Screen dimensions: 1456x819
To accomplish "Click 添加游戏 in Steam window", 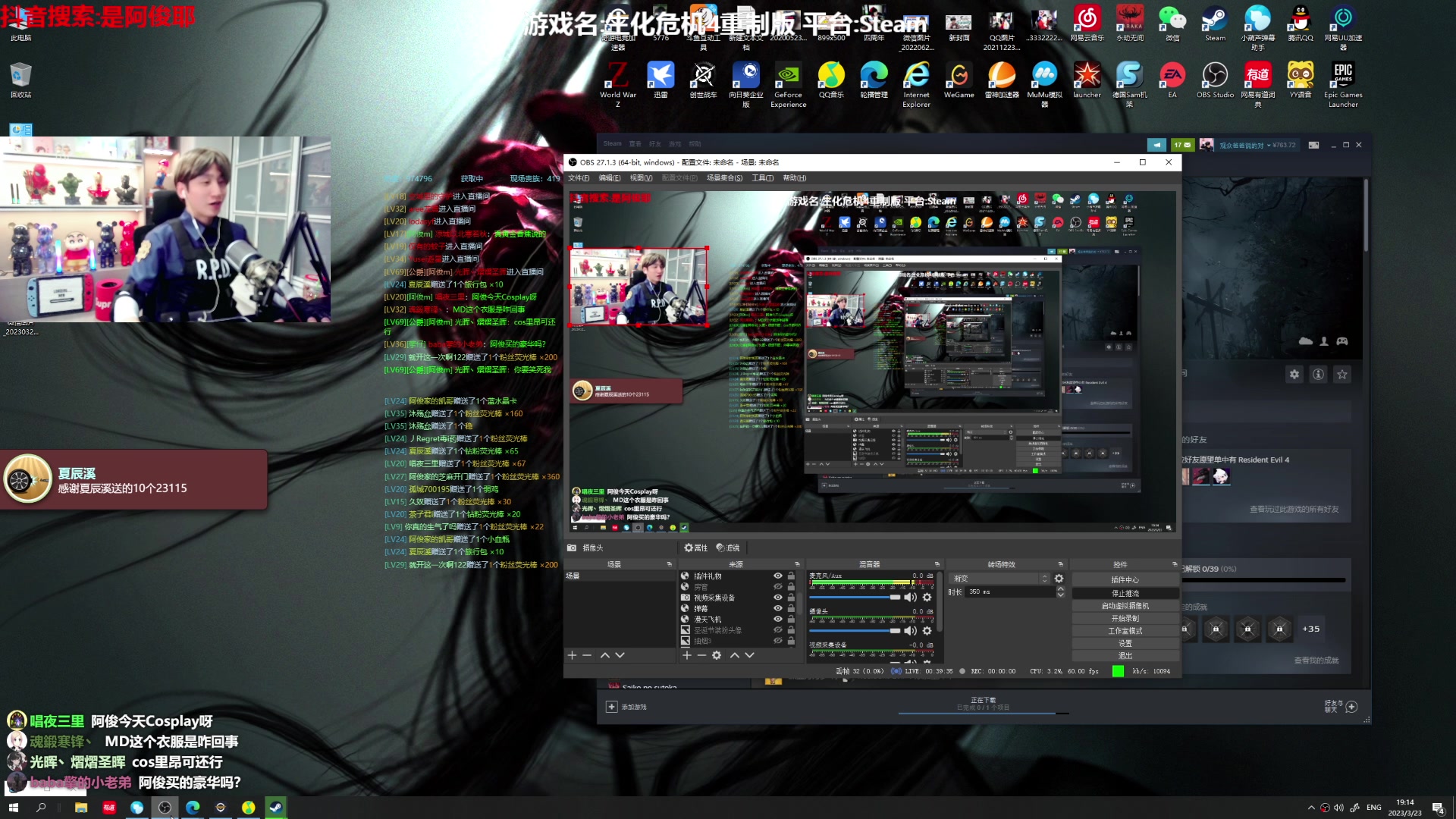I will pos(627,707).
